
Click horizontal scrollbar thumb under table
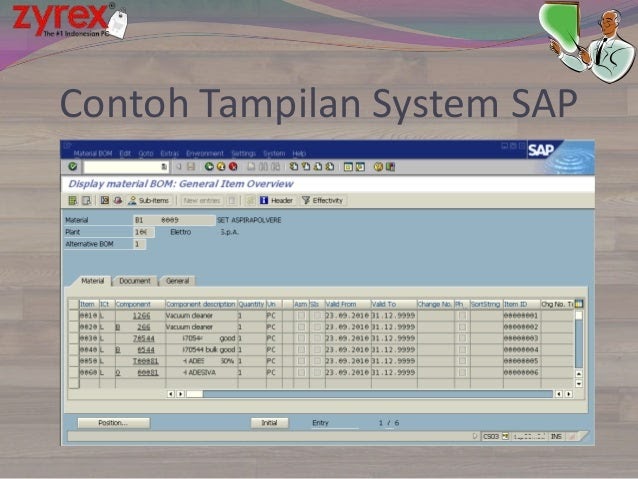(194, 394)
